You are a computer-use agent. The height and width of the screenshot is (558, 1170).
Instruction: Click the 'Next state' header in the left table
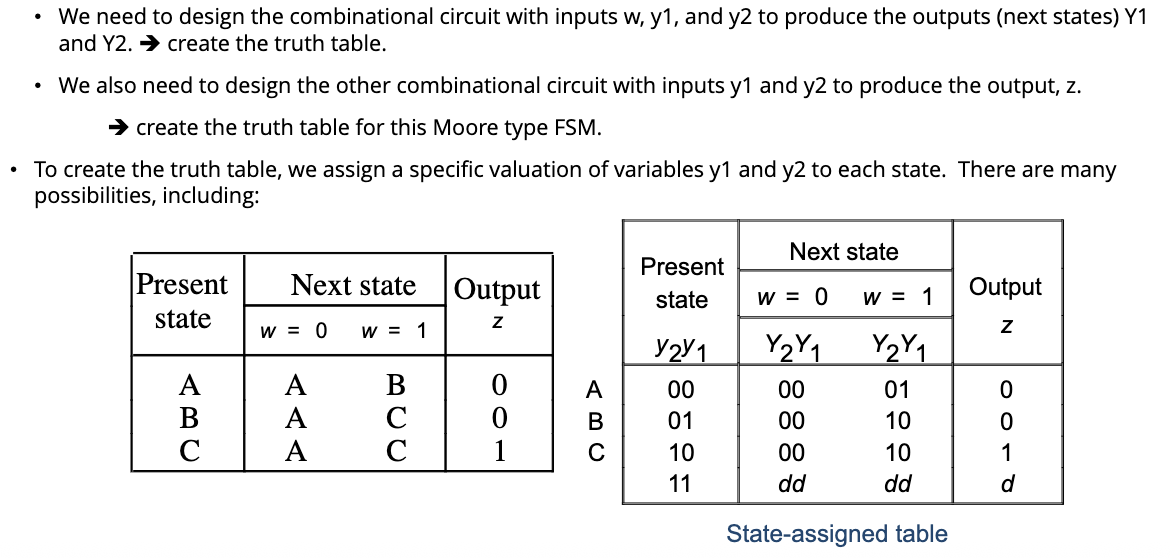pyautogui.click(x=353, y=285)
